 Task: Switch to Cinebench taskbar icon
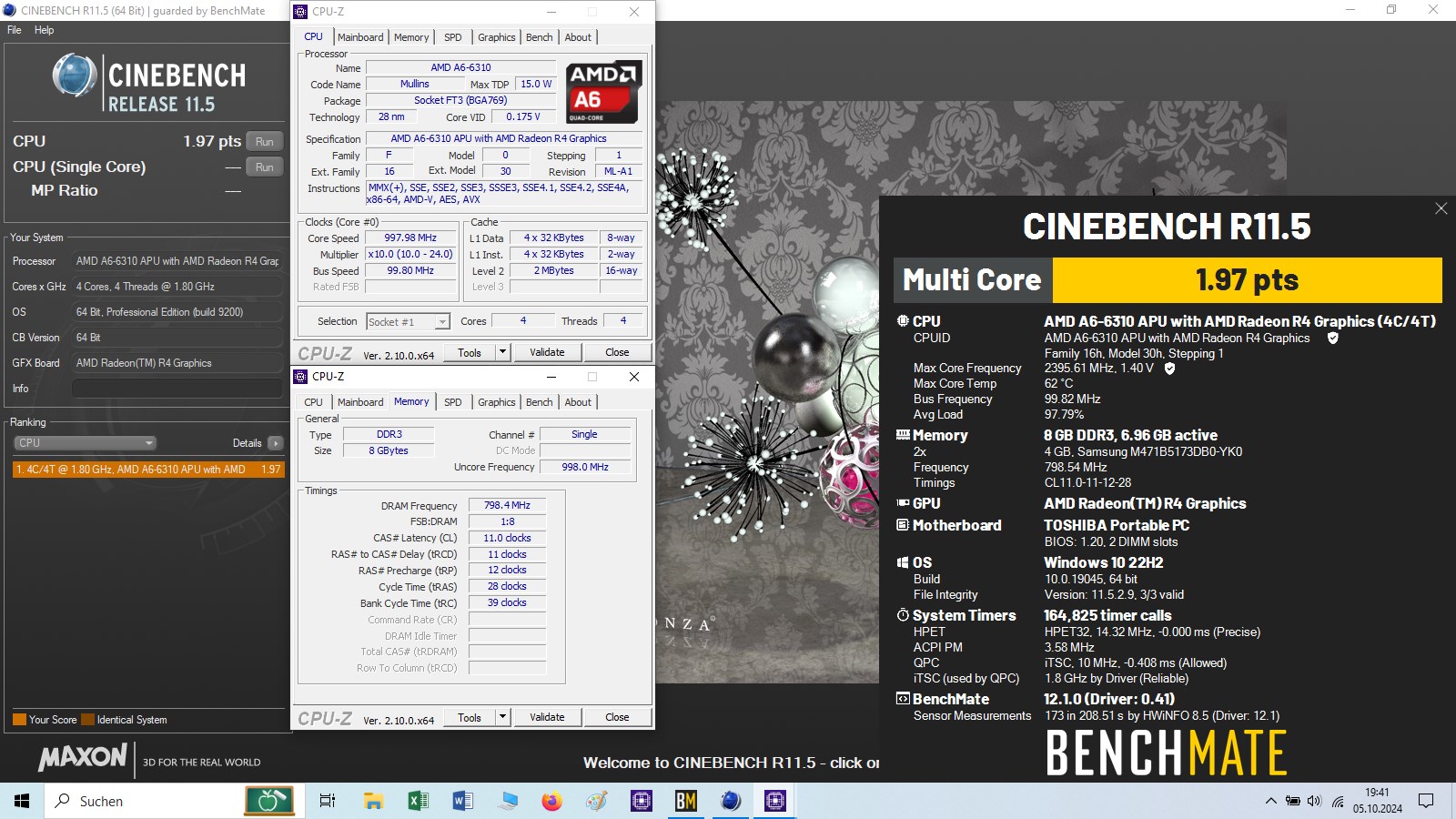point(730,801)
